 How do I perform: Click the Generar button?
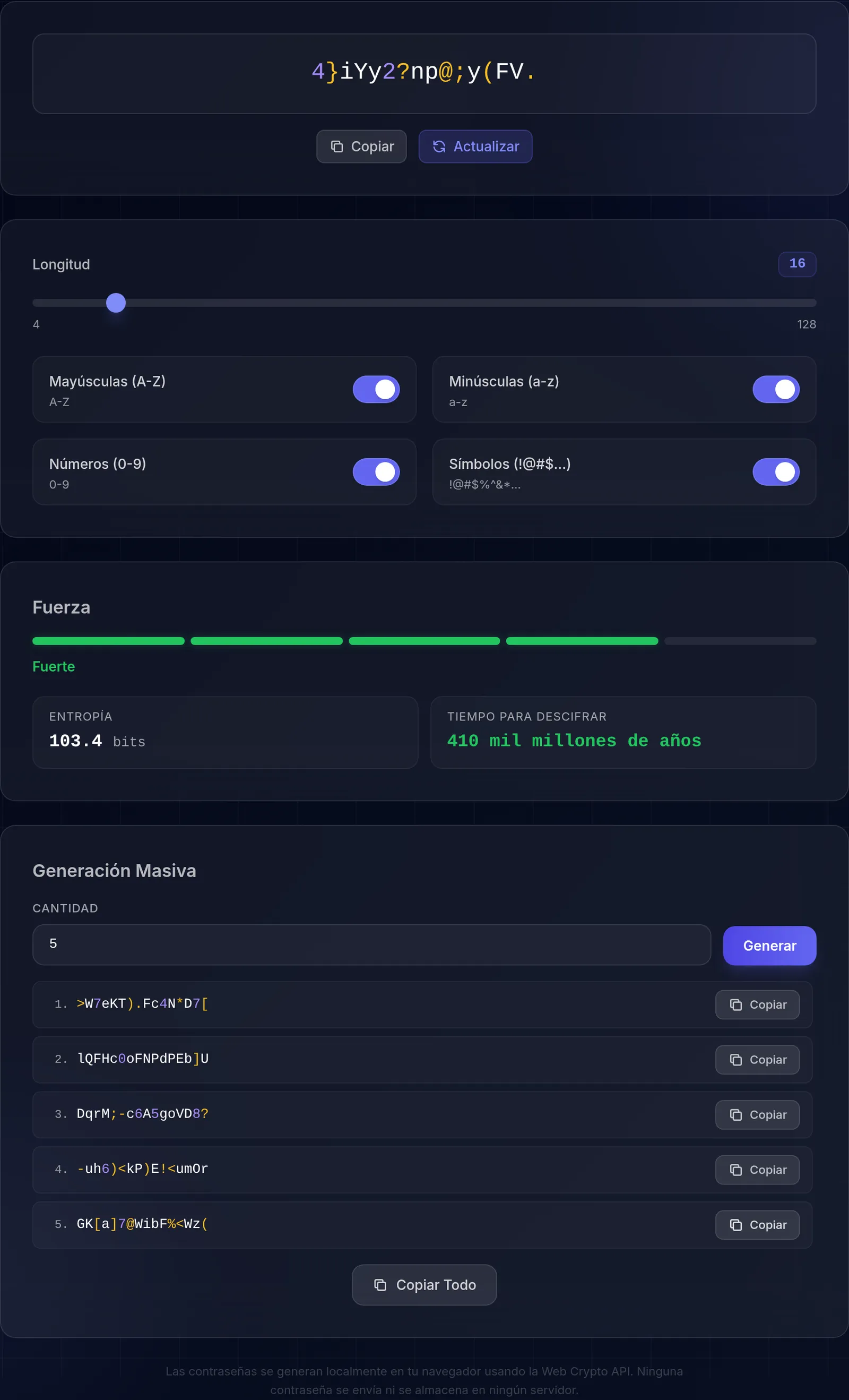(769, 946)
